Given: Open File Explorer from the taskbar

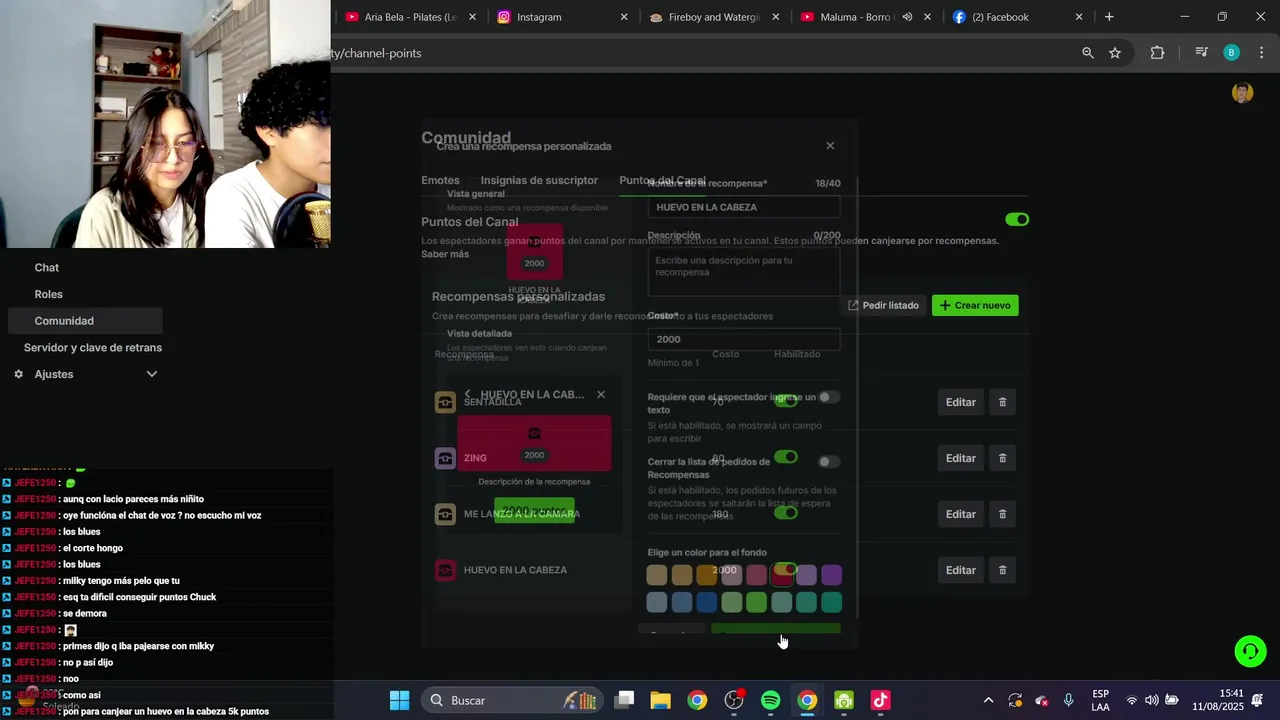Looking at the screenshot, I should click(x=661, y=700).
